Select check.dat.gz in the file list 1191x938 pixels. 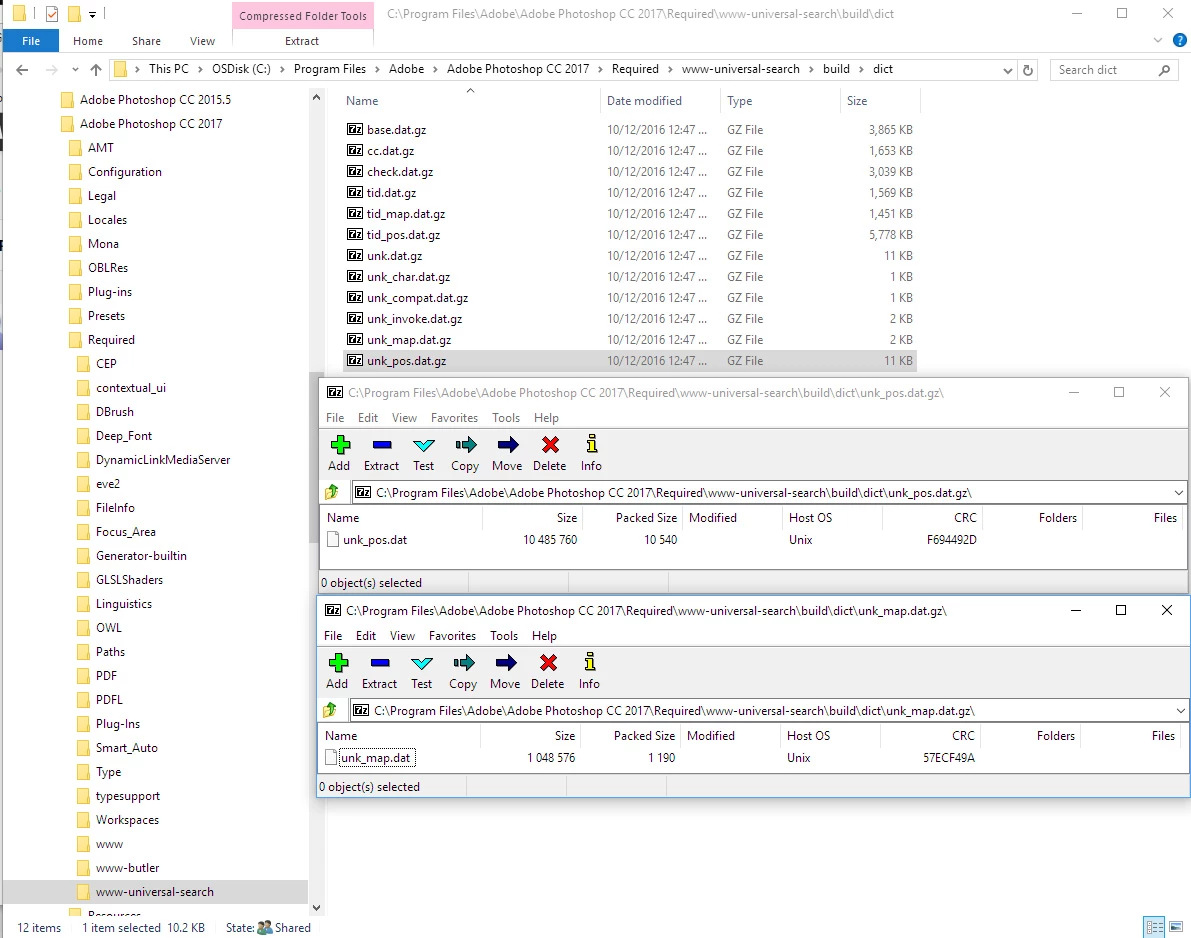[400, 172]
